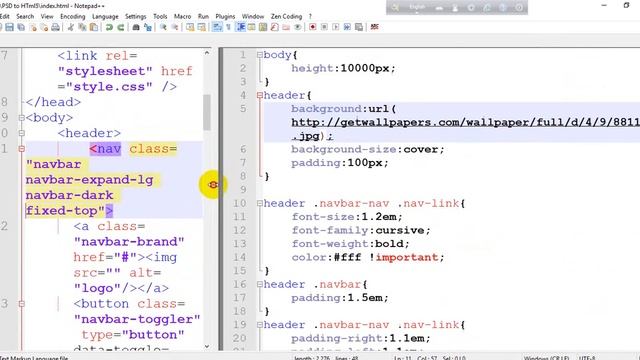
Task: Click the Close All documents toolbar icon
Action: pos(44,27)
